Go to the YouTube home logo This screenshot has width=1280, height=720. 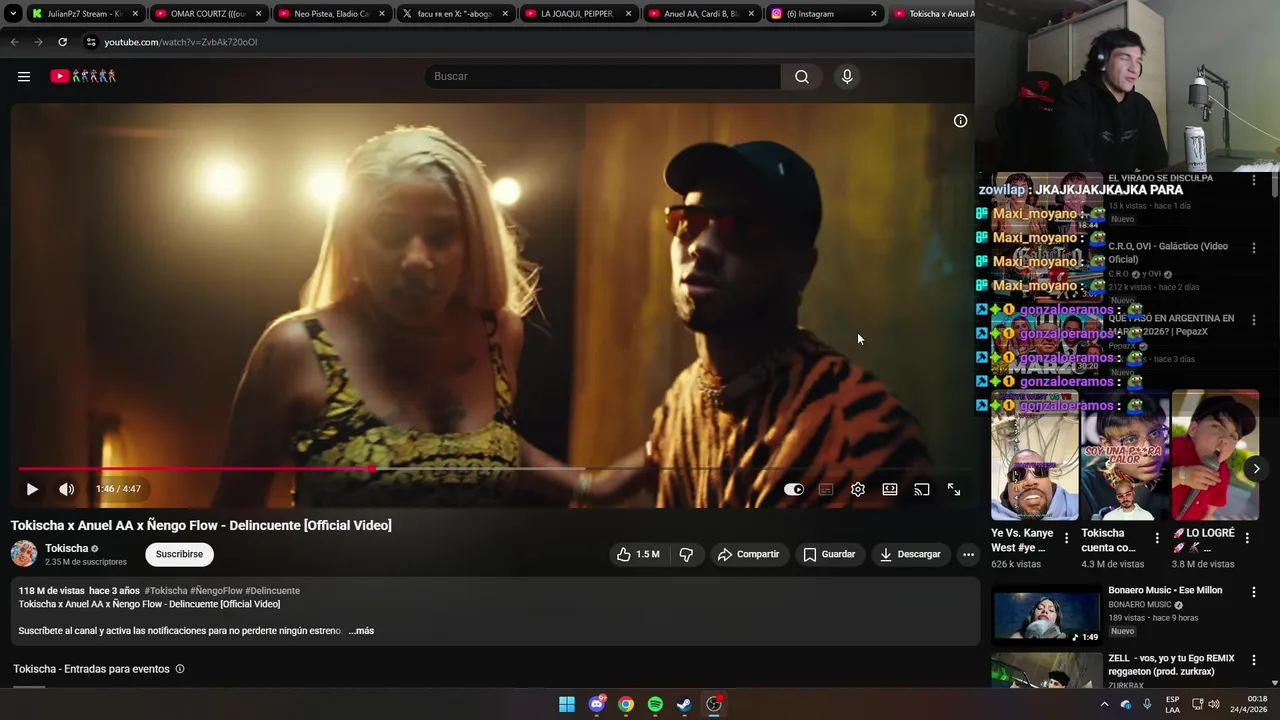pos(83,76)
